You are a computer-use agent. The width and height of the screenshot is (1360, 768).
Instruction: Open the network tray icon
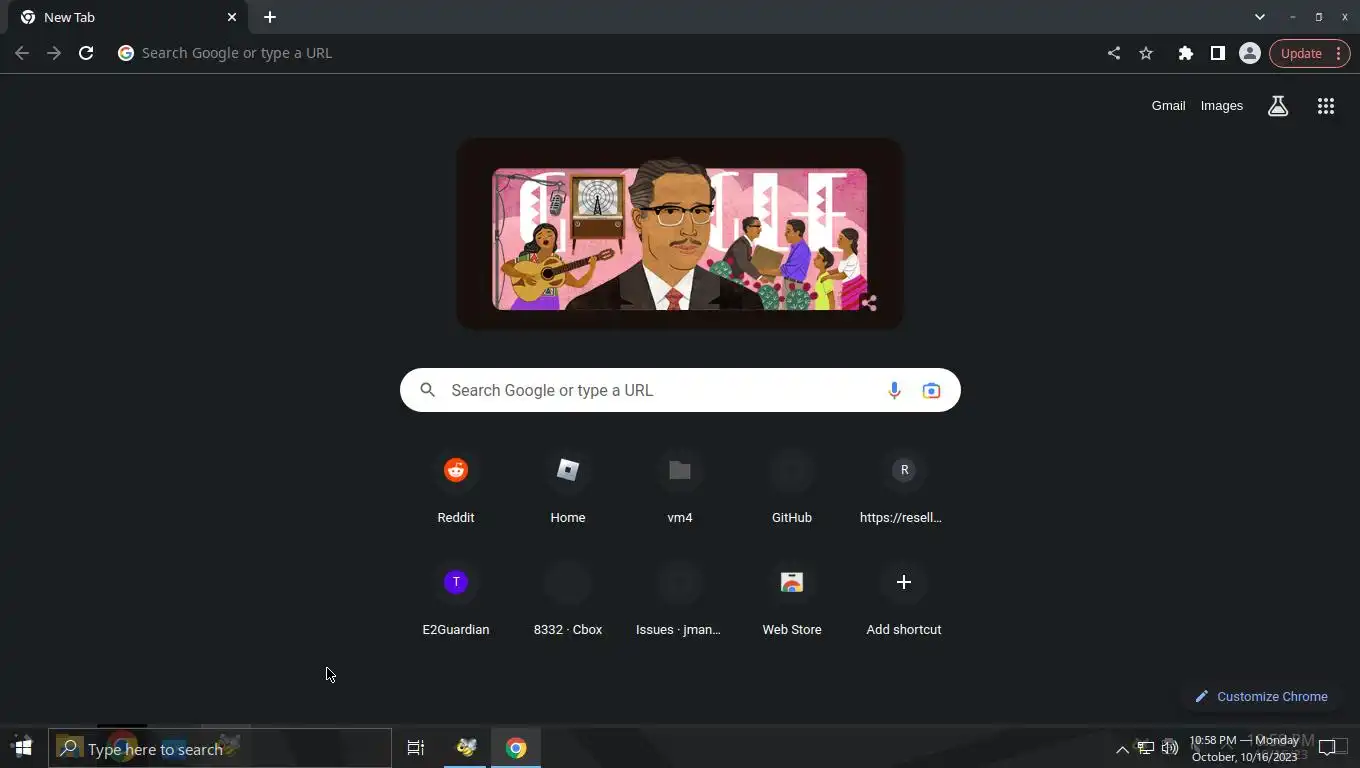[x=1146, y=748]
